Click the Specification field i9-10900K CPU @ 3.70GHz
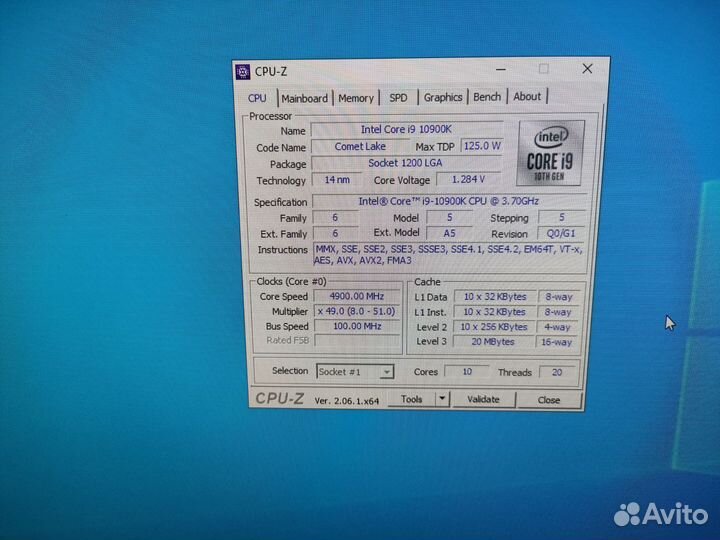Screen dimensions: 720x540 [449, 201]
